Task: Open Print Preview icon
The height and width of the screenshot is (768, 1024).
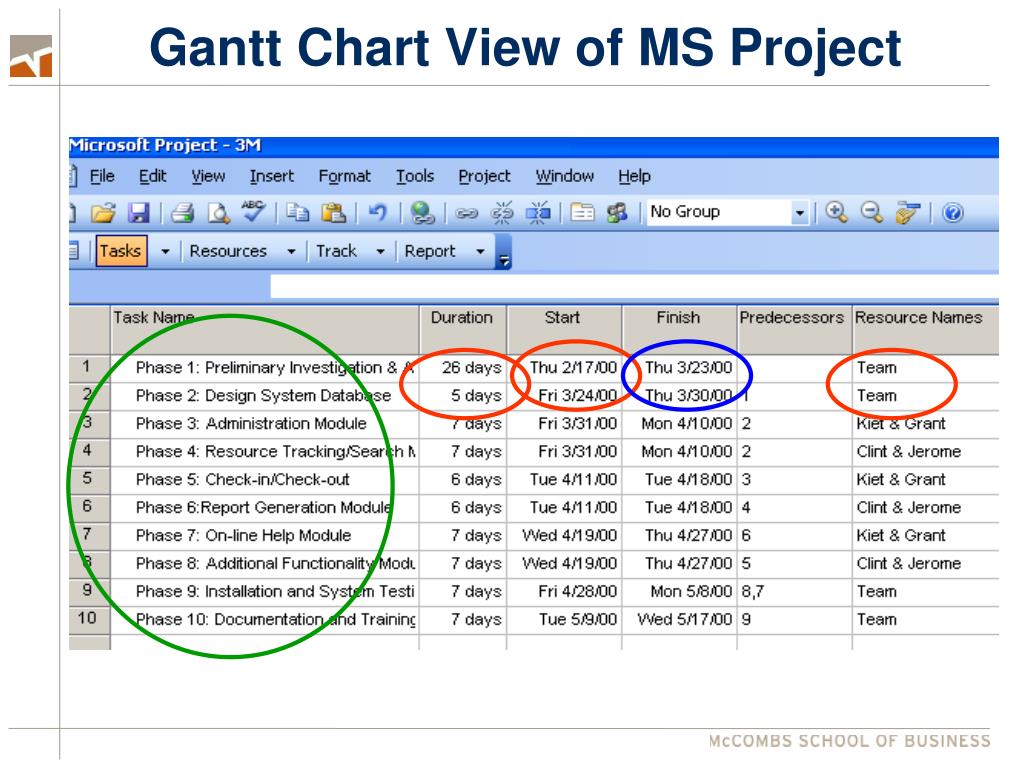Action: 218,213
